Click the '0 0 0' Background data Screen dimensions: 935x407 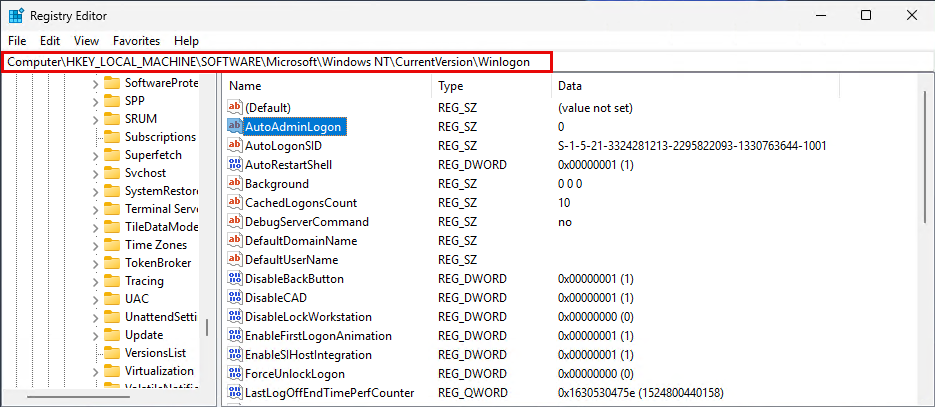click(x=569, y=184)
